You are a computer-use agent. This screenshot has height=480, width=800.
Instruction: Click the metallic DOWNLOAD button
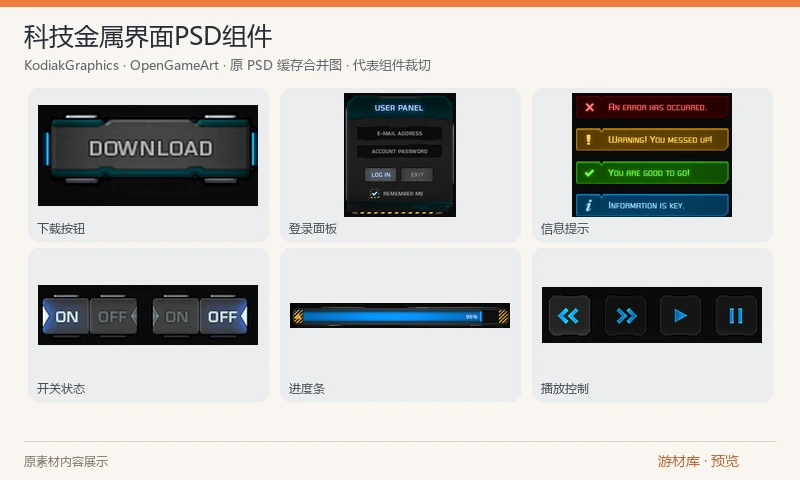pyautogui.click(x=150, y=148)
